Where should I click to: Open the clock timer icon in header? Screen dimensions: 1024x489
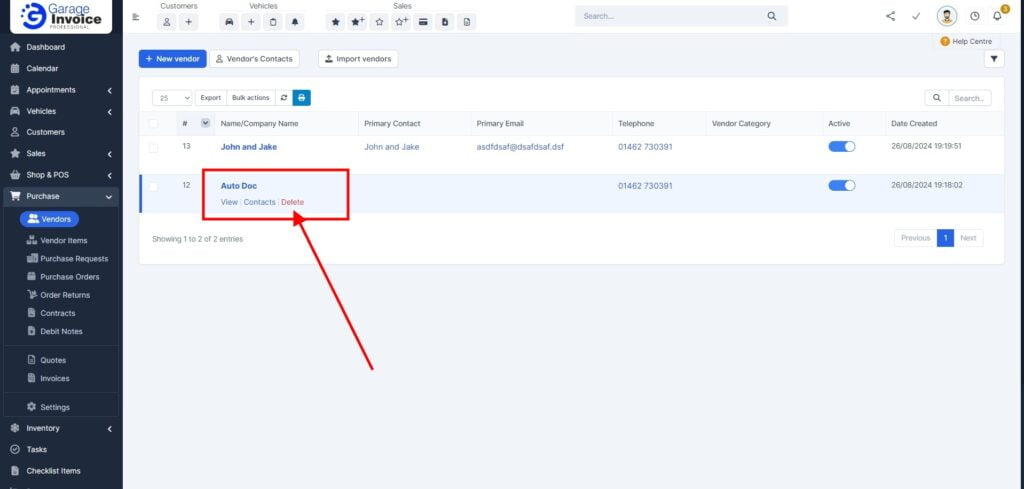[x=974, y=16]
